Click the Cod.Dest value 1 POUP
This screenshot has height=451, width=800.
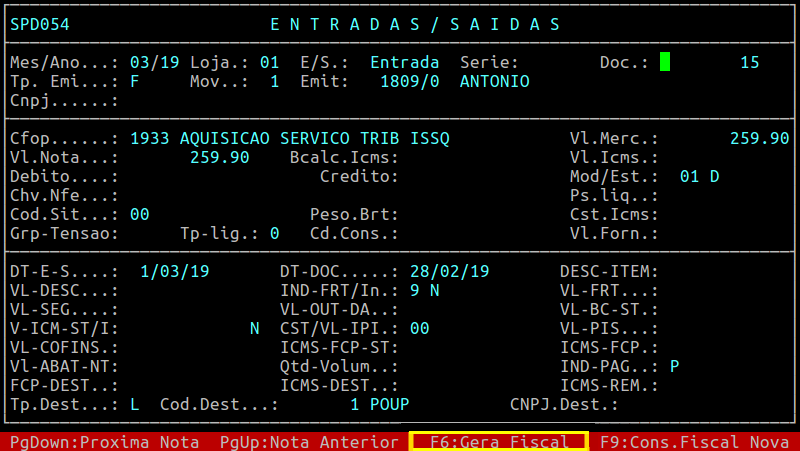(x=379, y=404)
